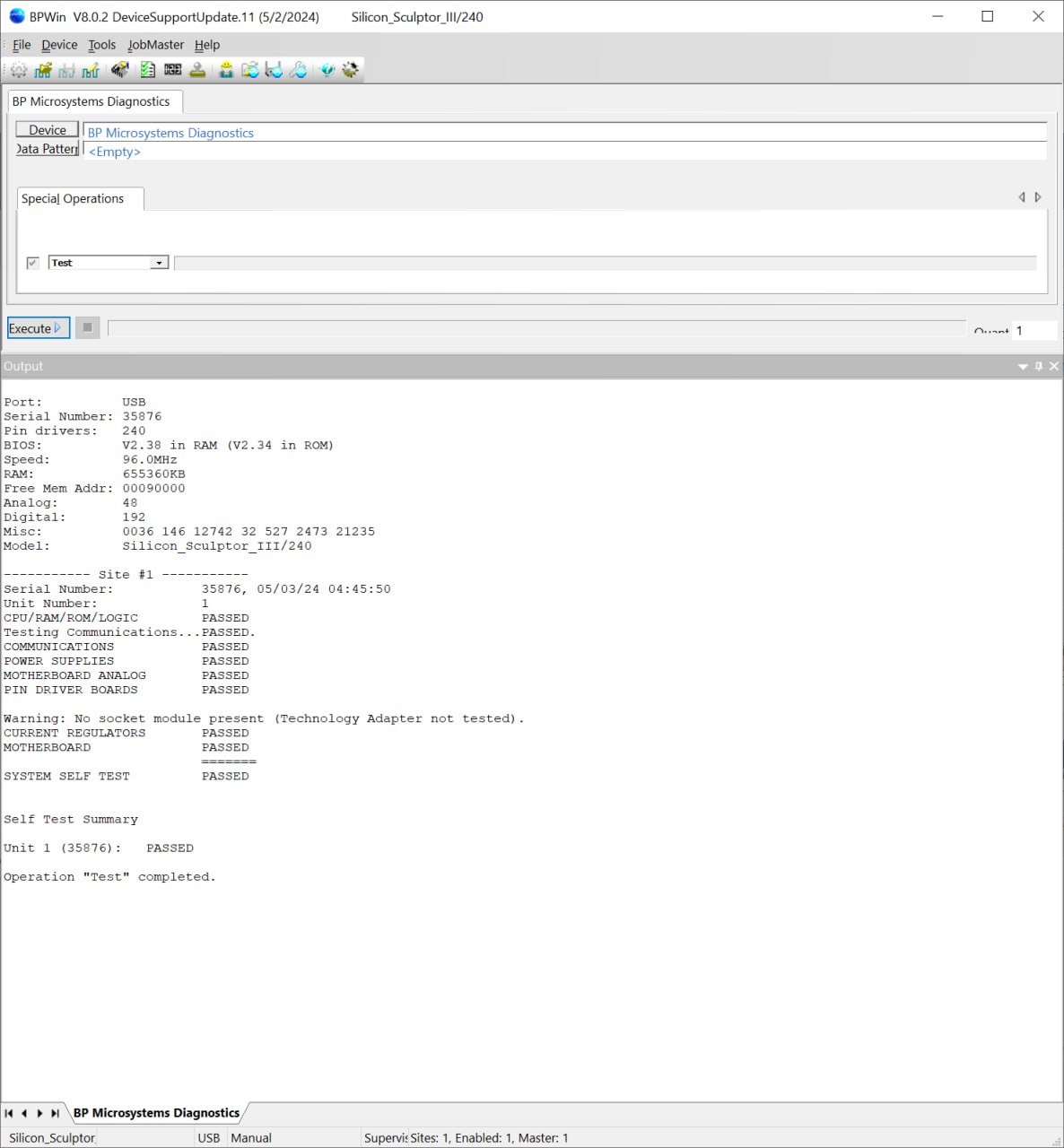Click the job wrench settings icon
Image resolution: width=1064 pixels, height=1148 pixels.
pos(298,70)
